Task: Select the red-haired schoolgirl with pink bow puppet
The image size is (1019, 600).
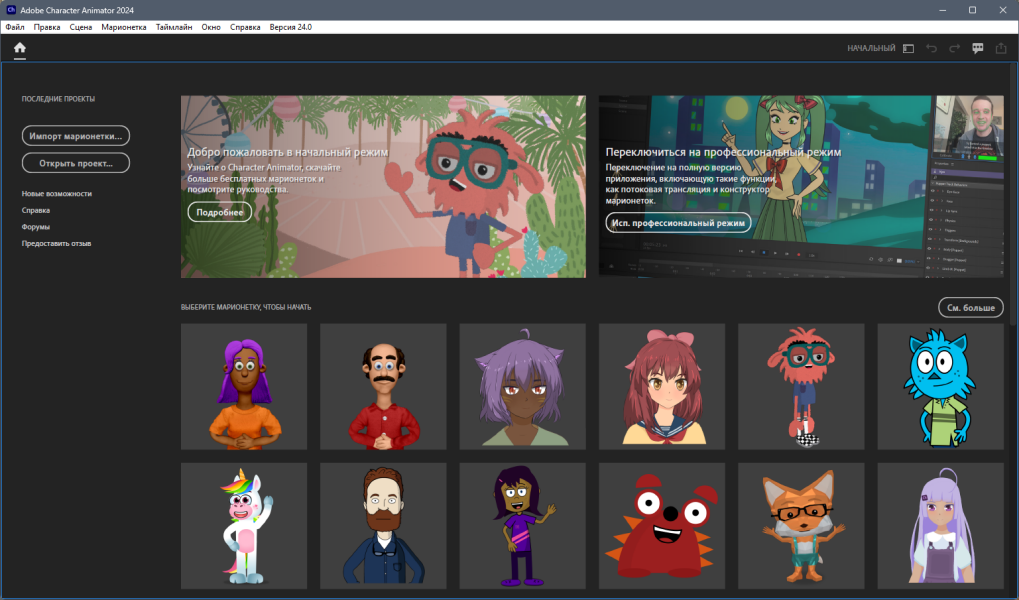Action: pyautogui.click(x=662, y=387)
